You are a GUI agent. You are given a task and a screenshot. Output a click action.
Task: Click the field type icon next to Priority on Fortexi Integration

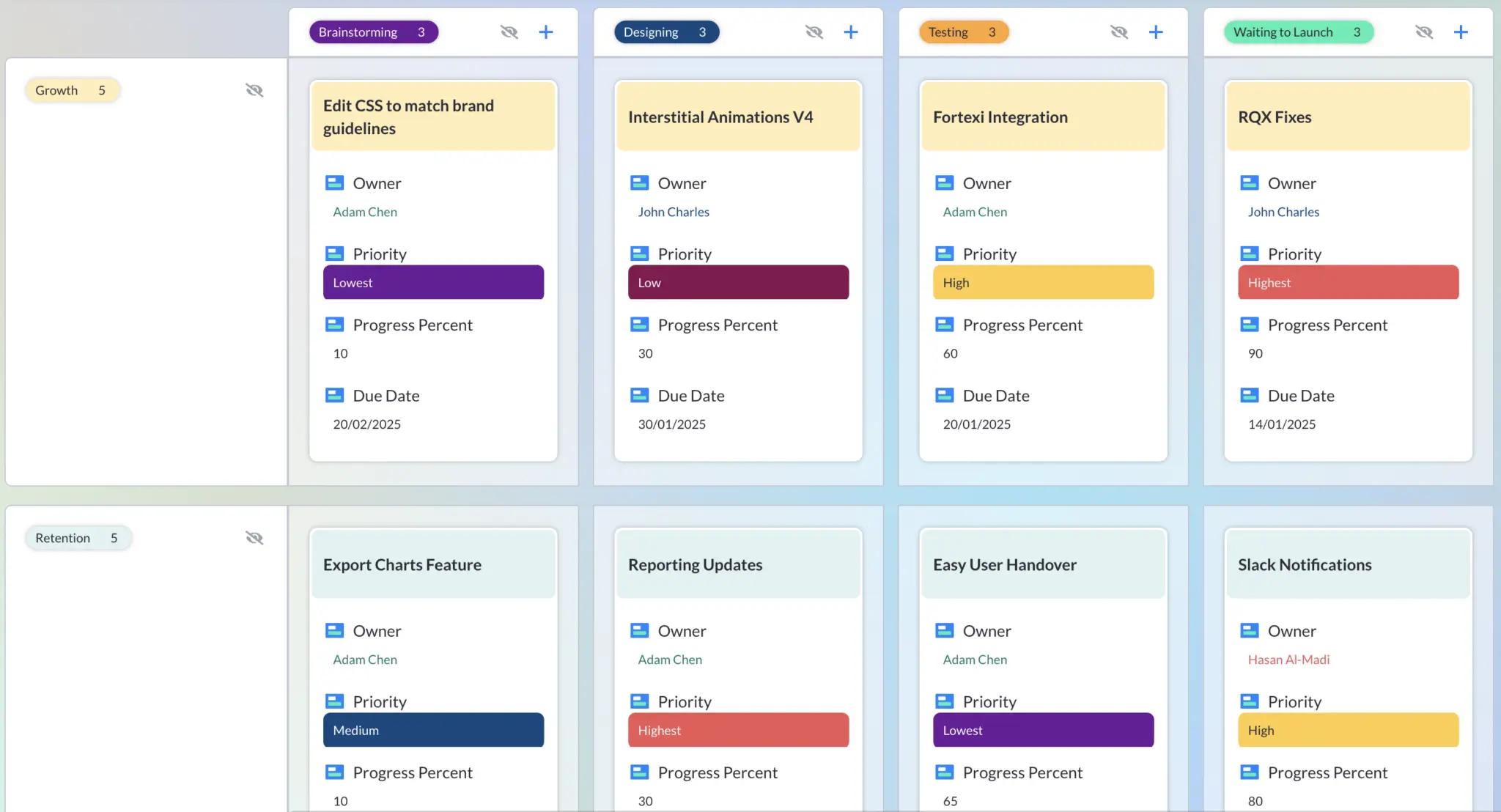944,253
